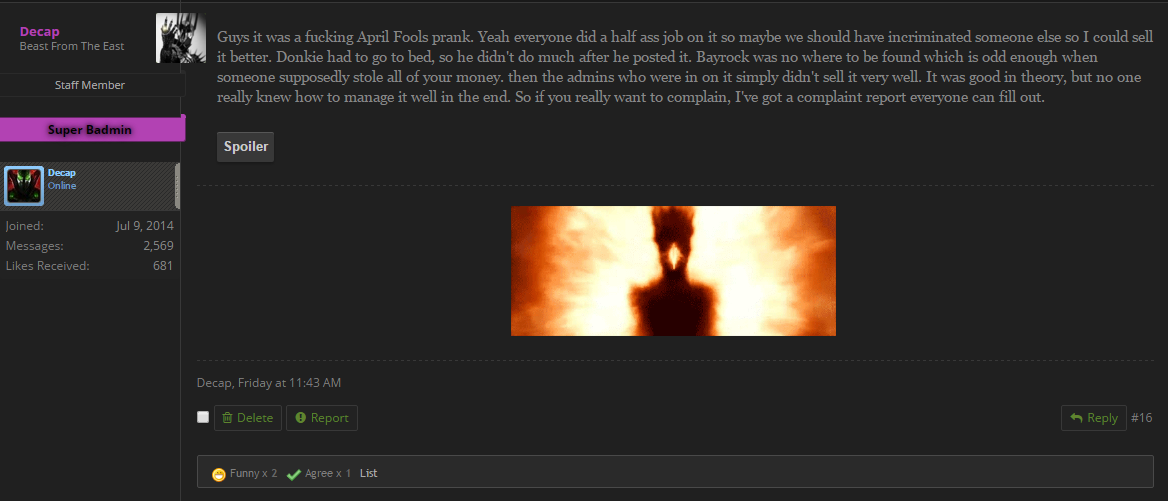Screen dimensions: 1168x501
Task: Click the member card scrollbar handle
Action: [177, 186]
